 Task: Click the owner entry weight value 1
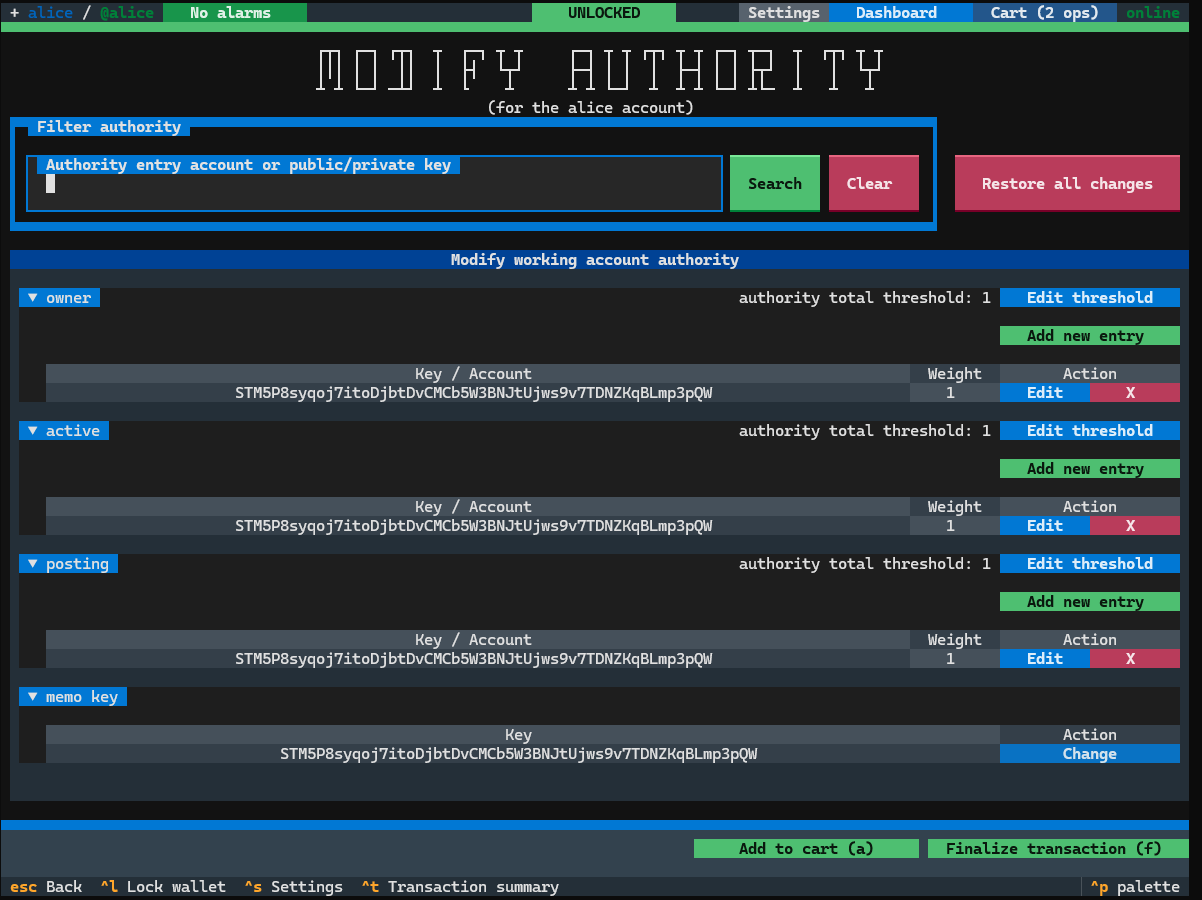click(x=950, y=393)
